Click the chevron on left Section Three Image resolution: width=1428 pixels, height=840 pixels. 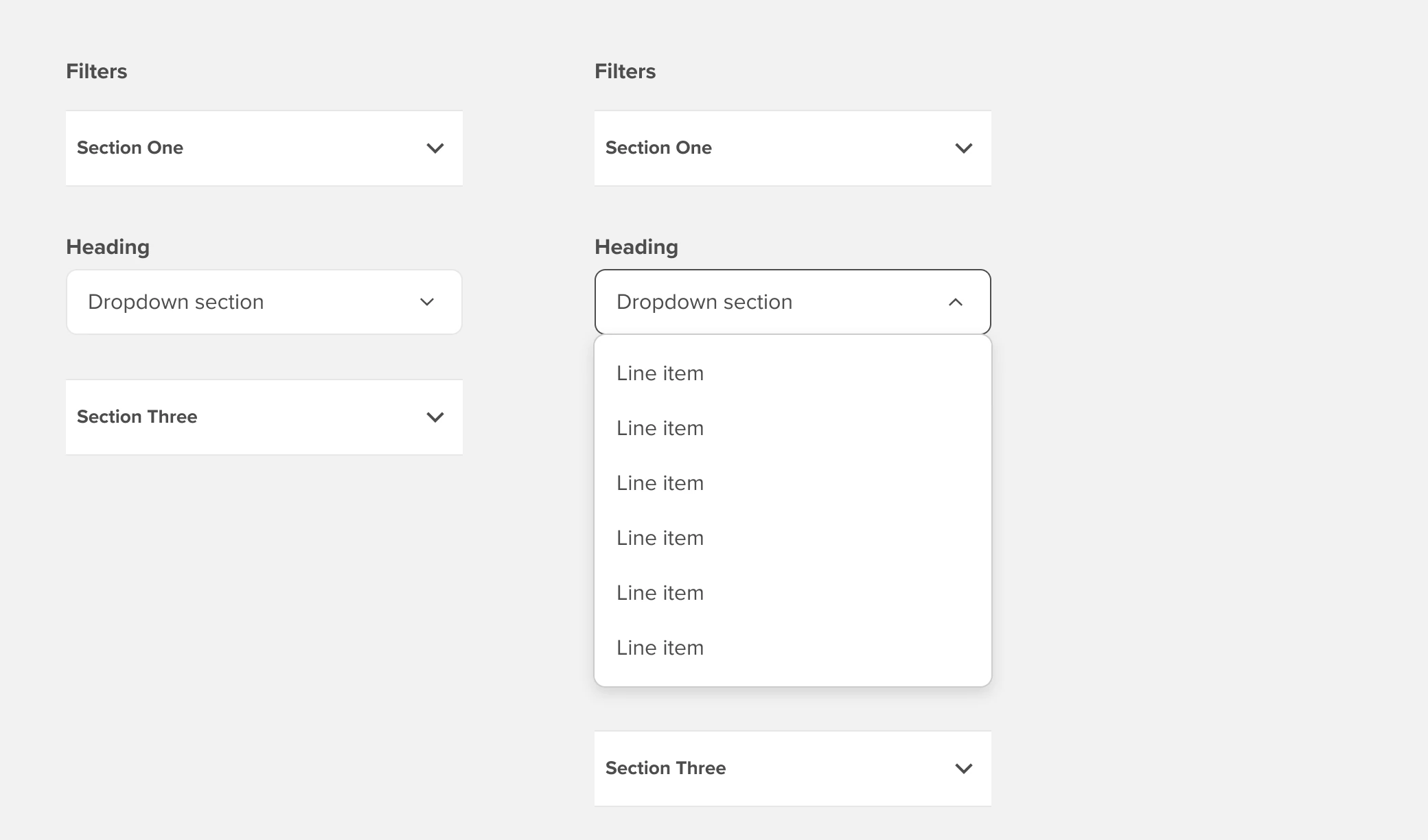[435, 417]
